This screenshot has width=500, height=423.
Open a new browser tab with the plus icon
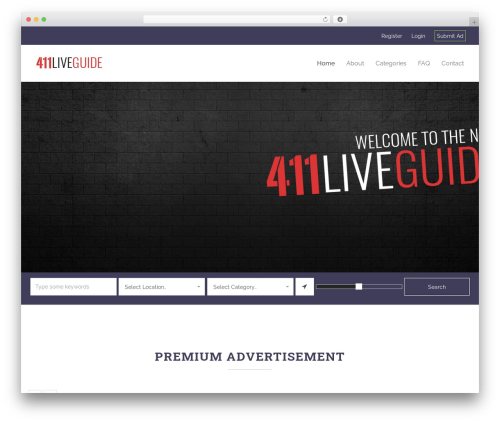click(474, 22)
